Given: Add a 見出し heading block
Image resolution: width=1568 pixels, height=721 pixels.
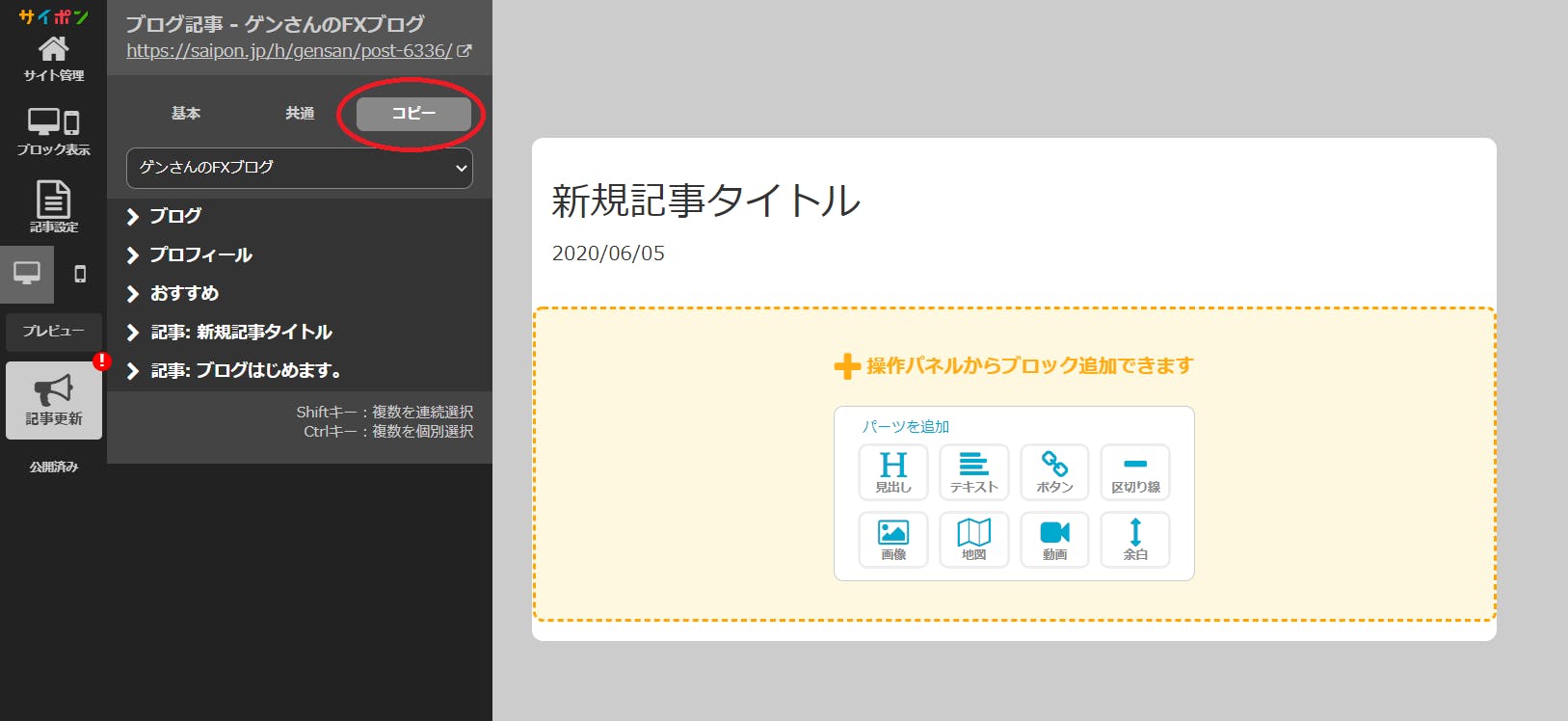Looking at the screenshot, I should coord(892,472).
